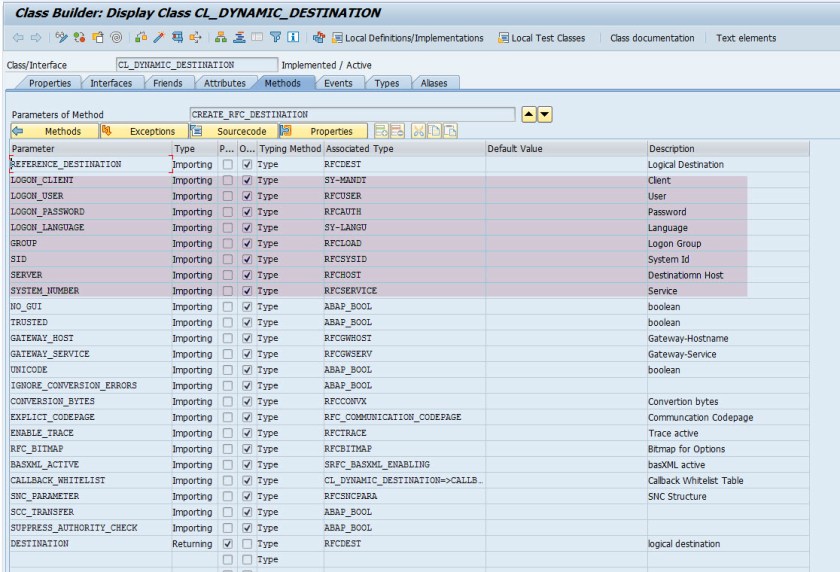840x572 pixels.
Task: Click the information 'i' icon
Action: pos(293,38)
